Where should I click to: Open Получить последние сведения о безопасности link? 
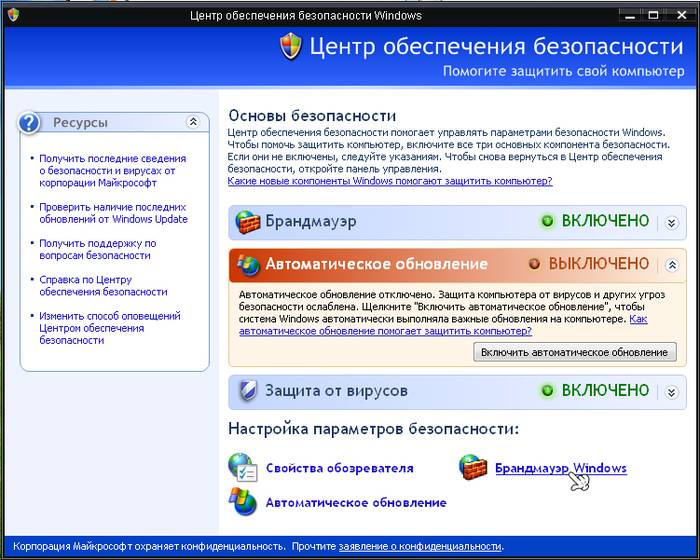[x=112, y=171]
